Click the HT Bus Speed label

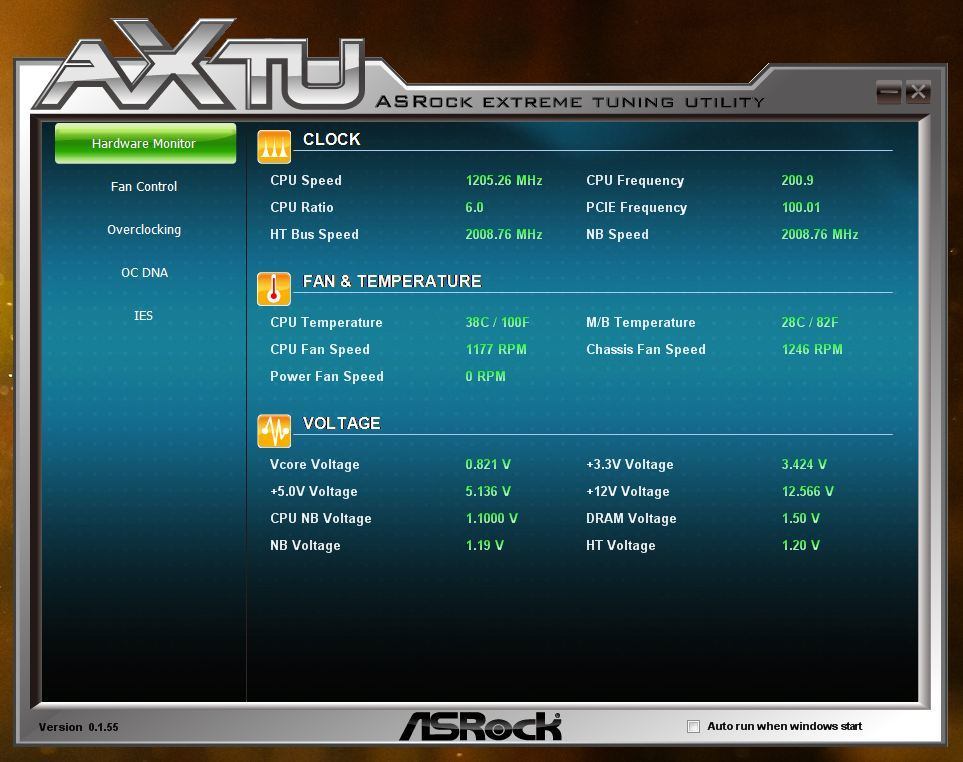click(314, 235)
